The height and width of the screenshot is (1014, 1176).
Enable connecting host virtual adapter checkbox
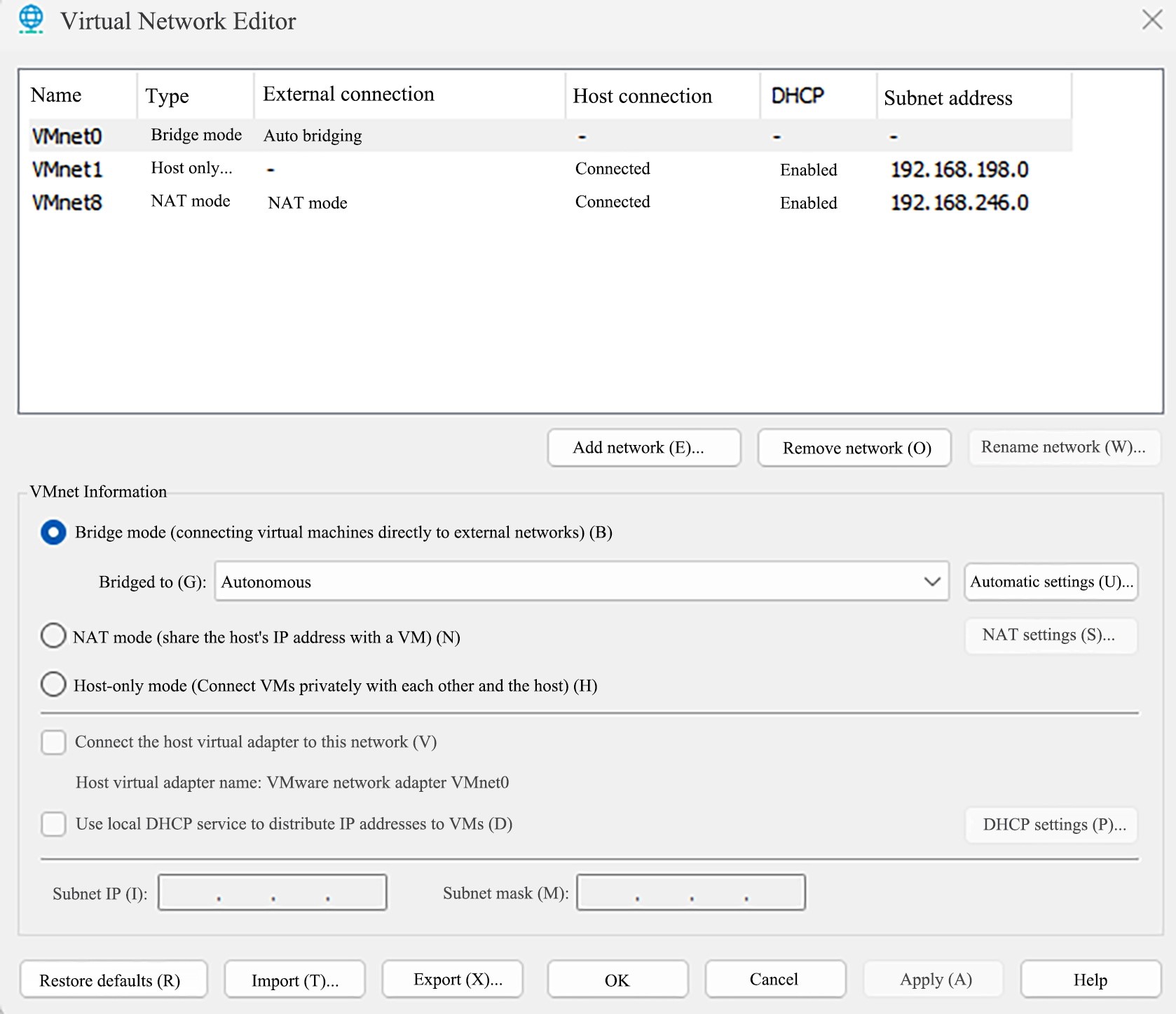pos(53,742)
